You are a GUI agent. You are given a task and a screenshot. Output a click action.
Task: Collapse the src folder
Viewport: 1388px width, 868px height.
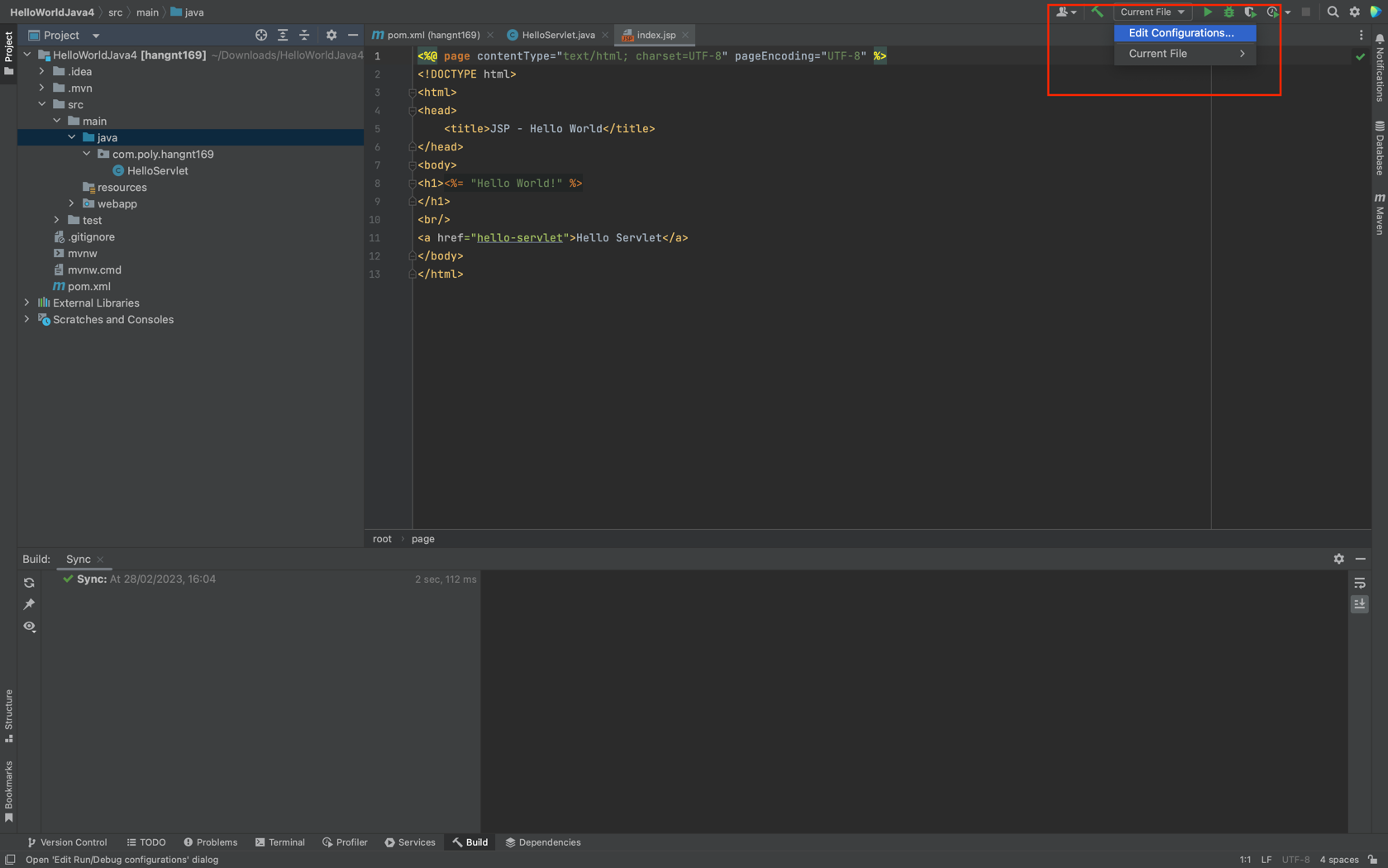click(42, 105)
